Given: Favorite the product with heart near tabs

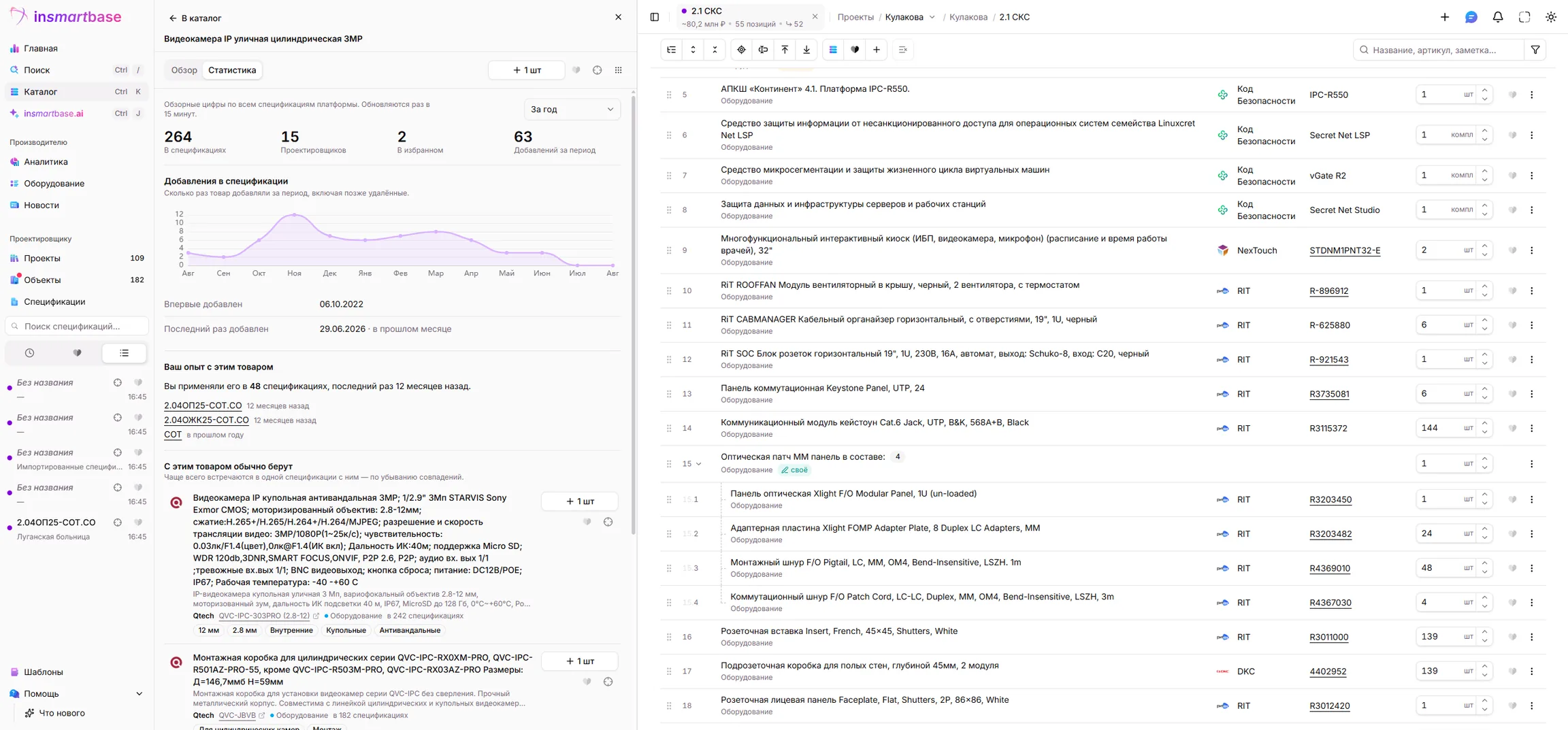Looking at the screenshot, I should [576, 70].
